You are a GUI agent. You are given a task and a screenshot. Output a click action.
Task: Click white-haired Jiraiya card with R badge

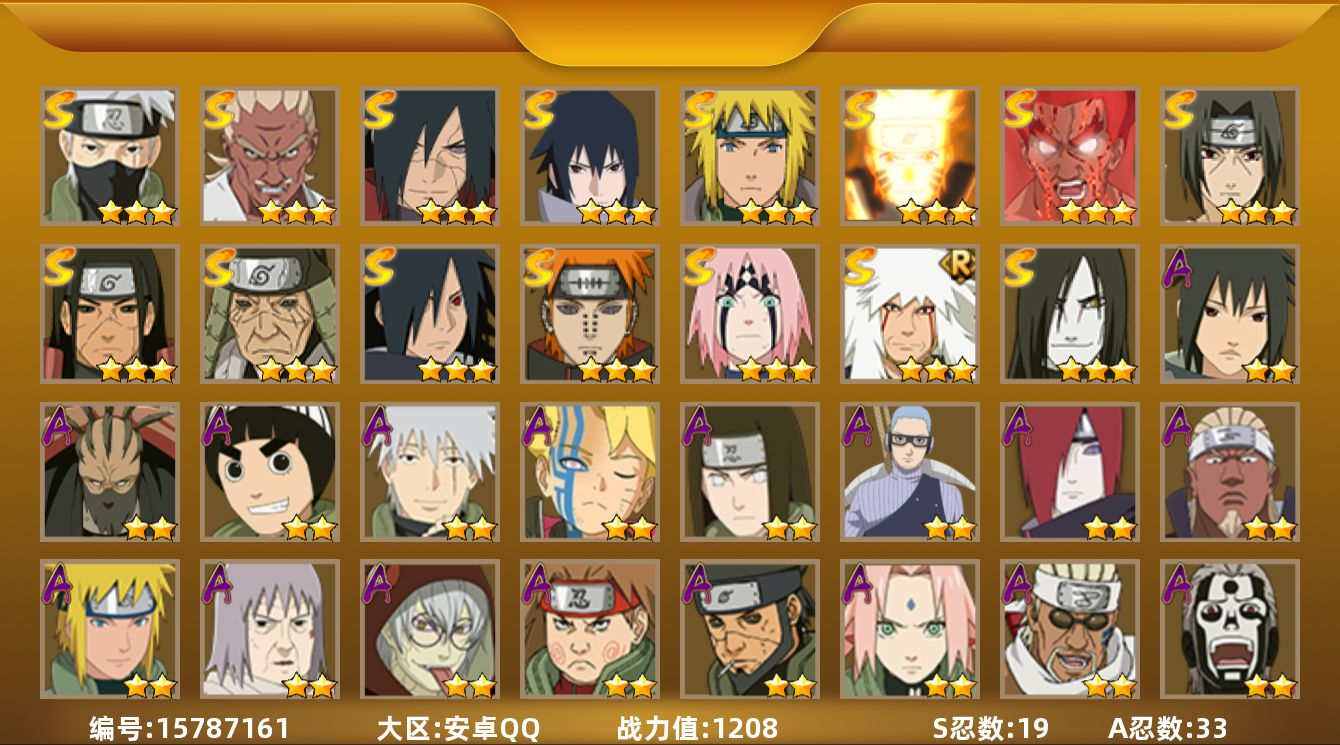[909, 314]
